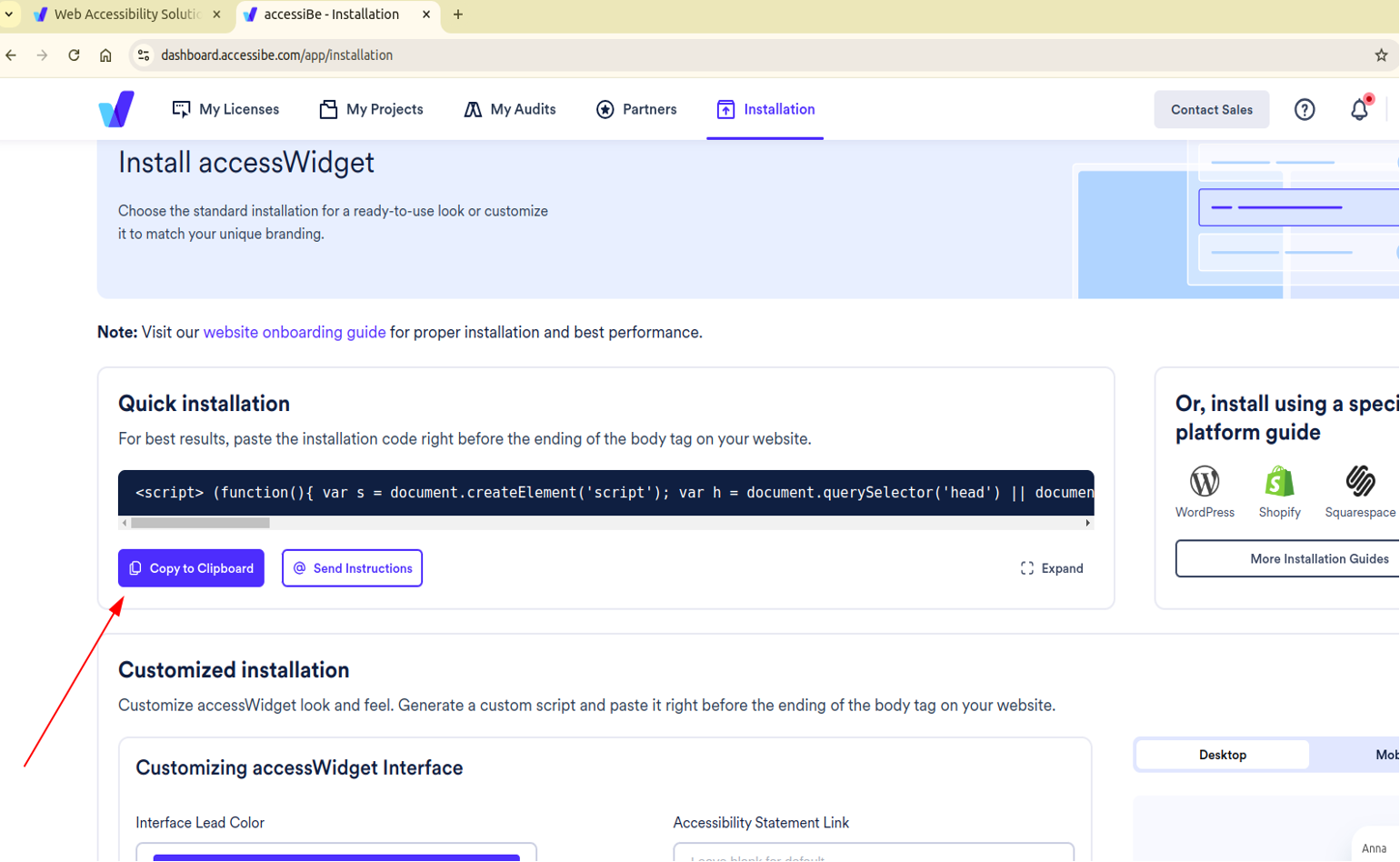Select the Installation nav item
1400x862 pixels.
click(765, 109)
